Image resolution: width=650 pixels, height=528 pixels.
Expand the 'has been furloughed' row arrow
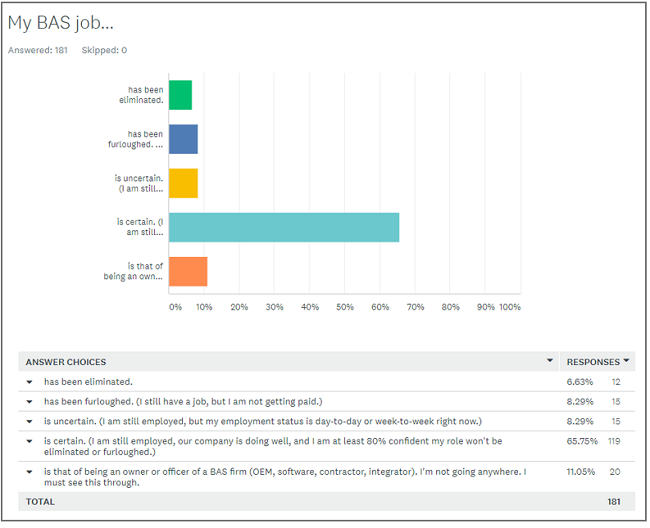point(29,402)
